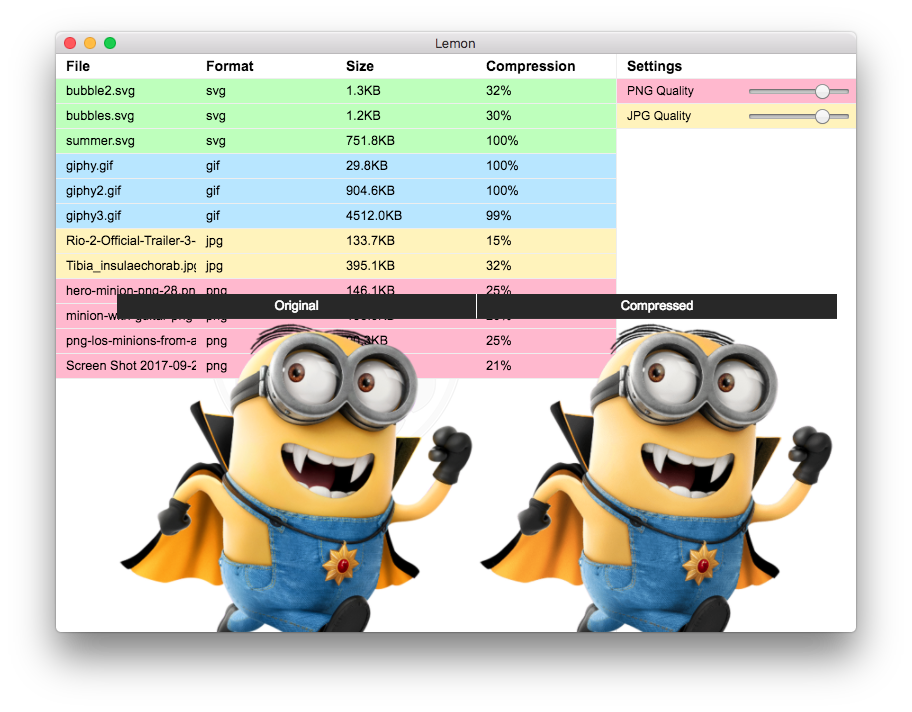Click the Settings panel heading
The width and height of the screenshot is (912, 712).
point(654,66)
